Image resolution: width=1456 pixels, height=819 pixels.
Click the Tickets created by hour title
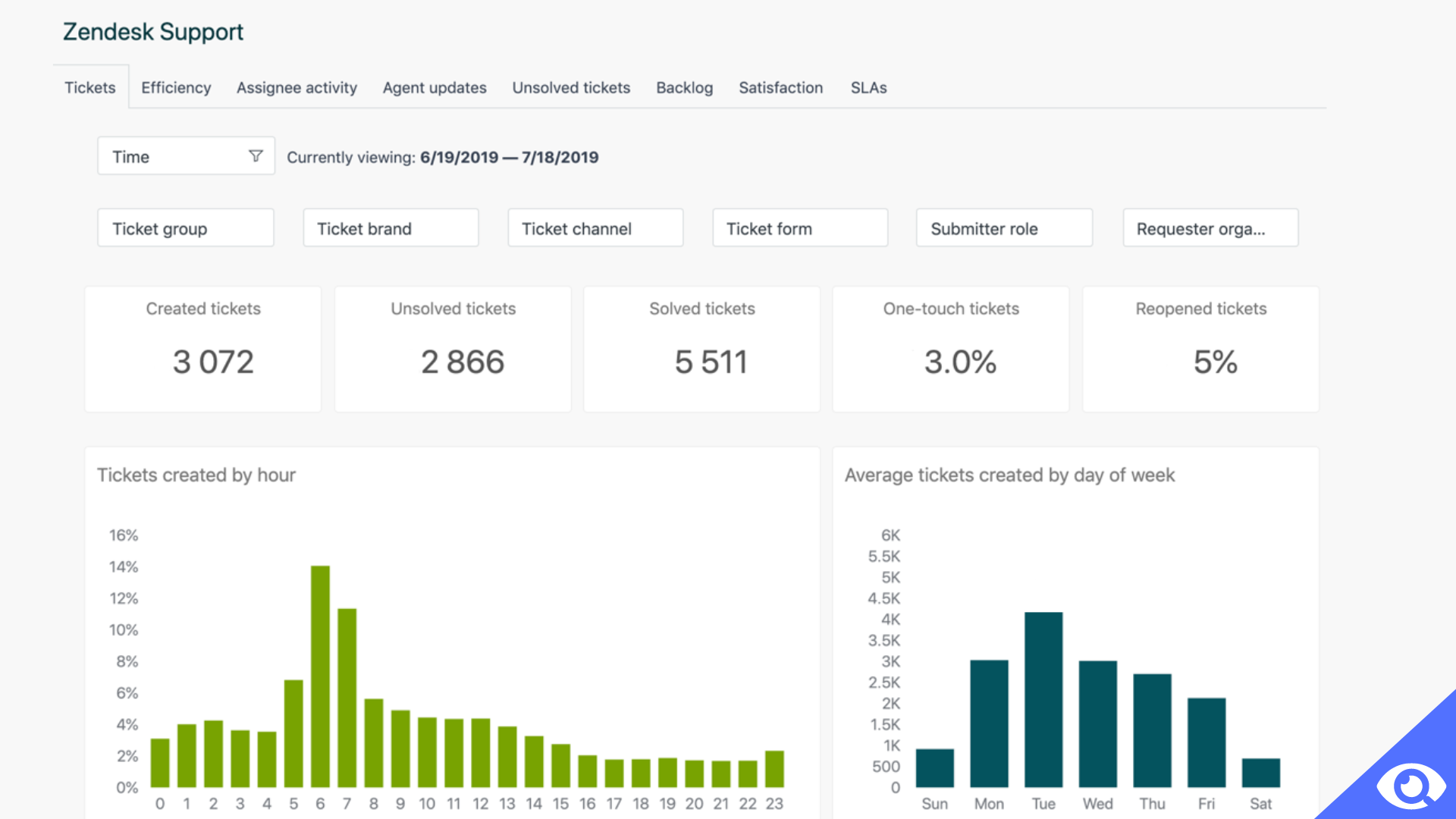[196, 475]
